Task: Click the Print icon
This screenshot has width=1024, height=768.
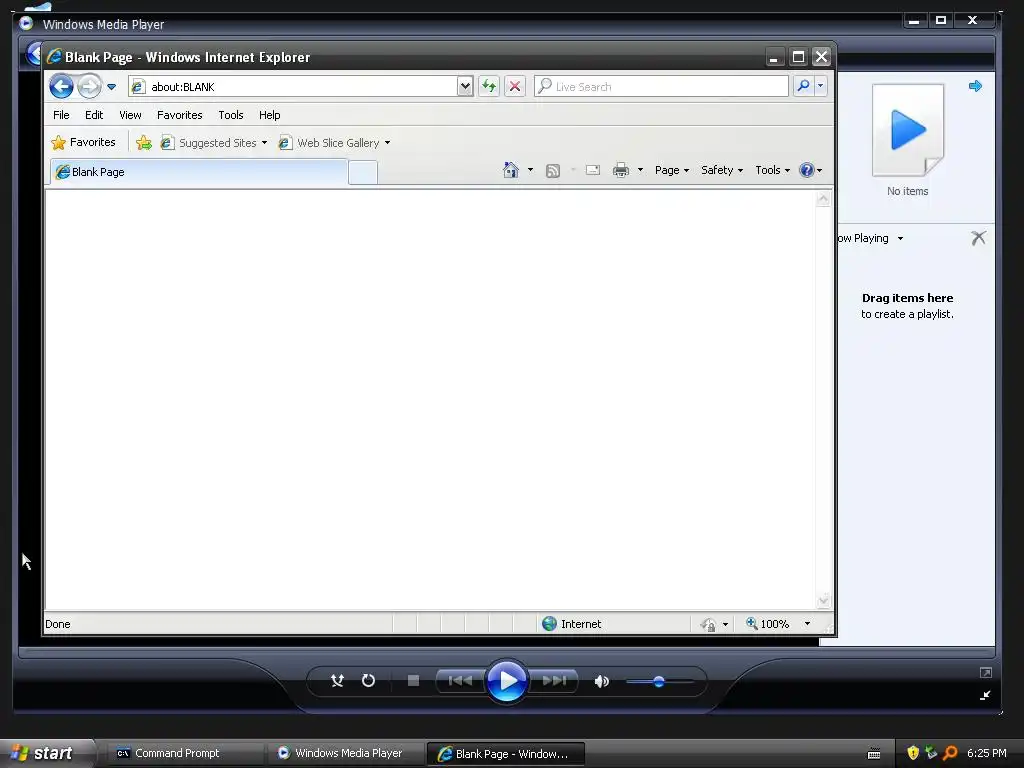Action: (x=620, y=170)
